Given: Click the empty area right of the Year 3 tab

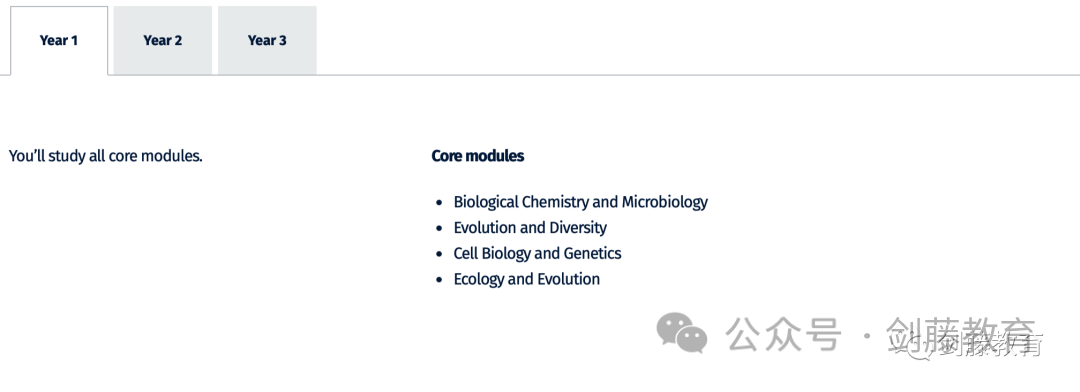Looking at the screenshot, I should tap(698, 40).
